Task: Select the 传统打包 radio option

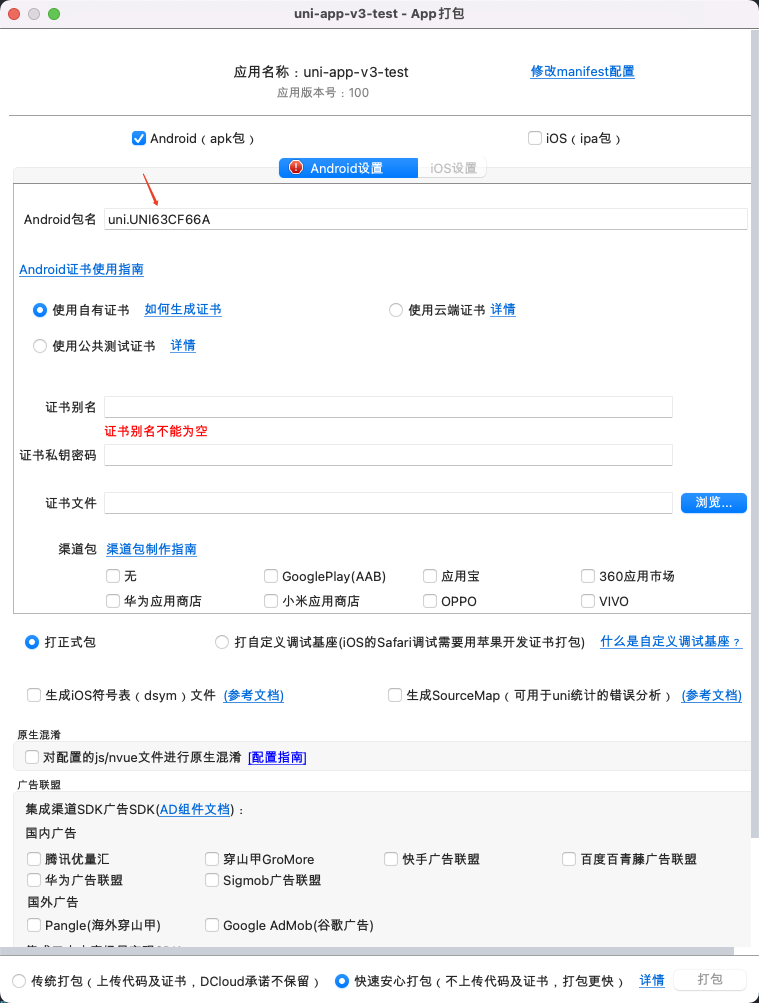Action: [19, 981]
